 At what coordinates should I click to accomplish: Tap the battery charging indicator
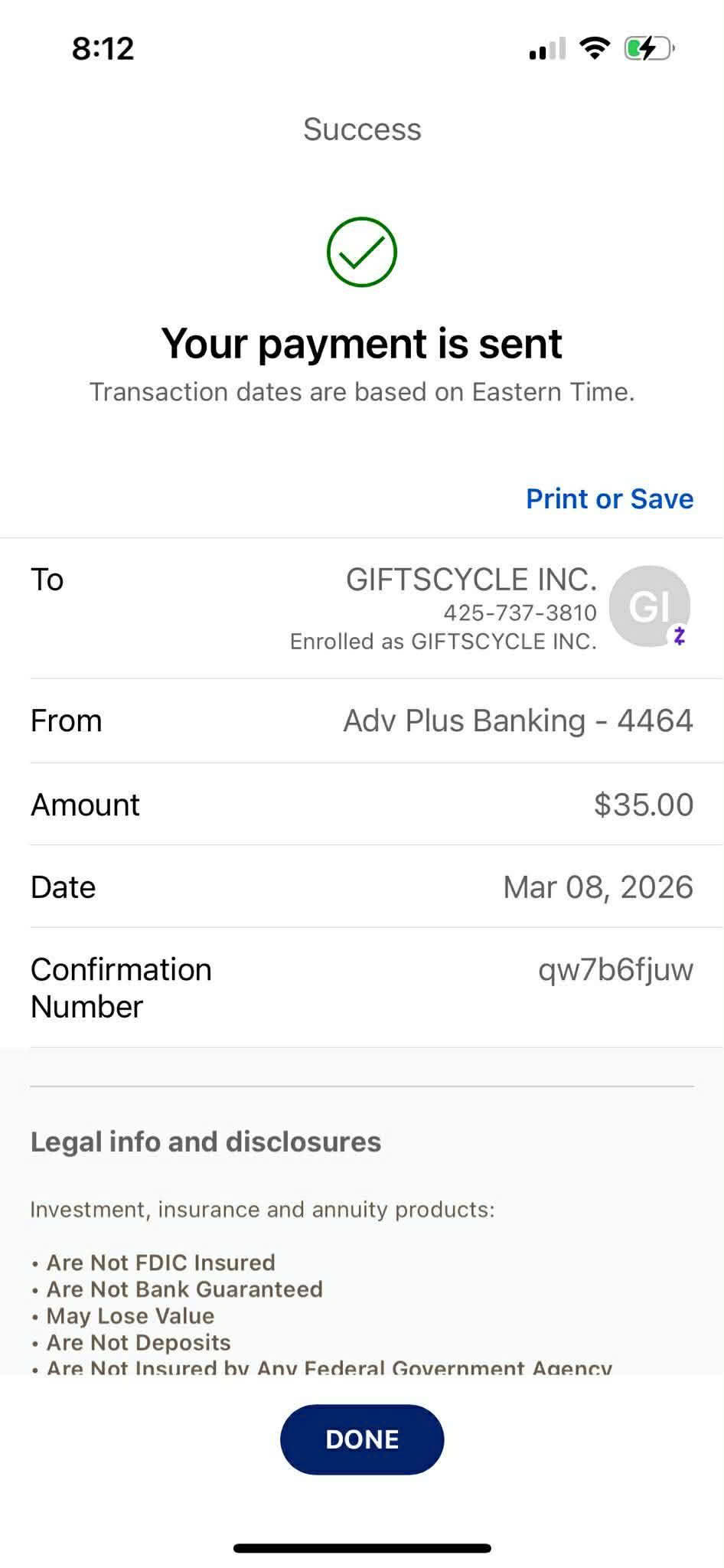click(648, 48)
